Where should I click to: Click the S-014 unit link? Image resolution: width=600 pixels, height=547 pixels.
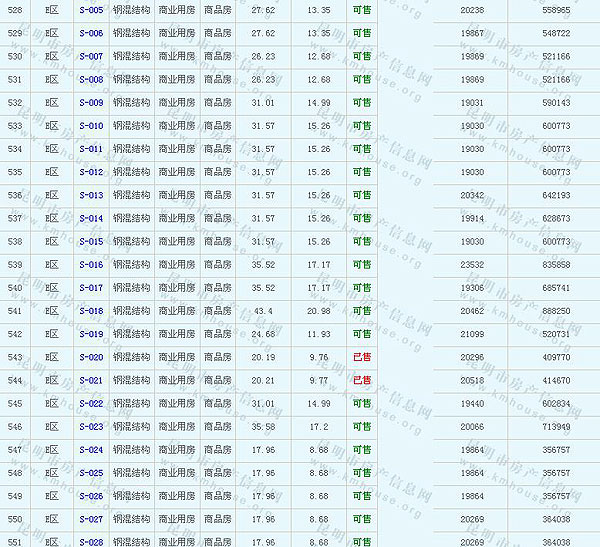90,218
